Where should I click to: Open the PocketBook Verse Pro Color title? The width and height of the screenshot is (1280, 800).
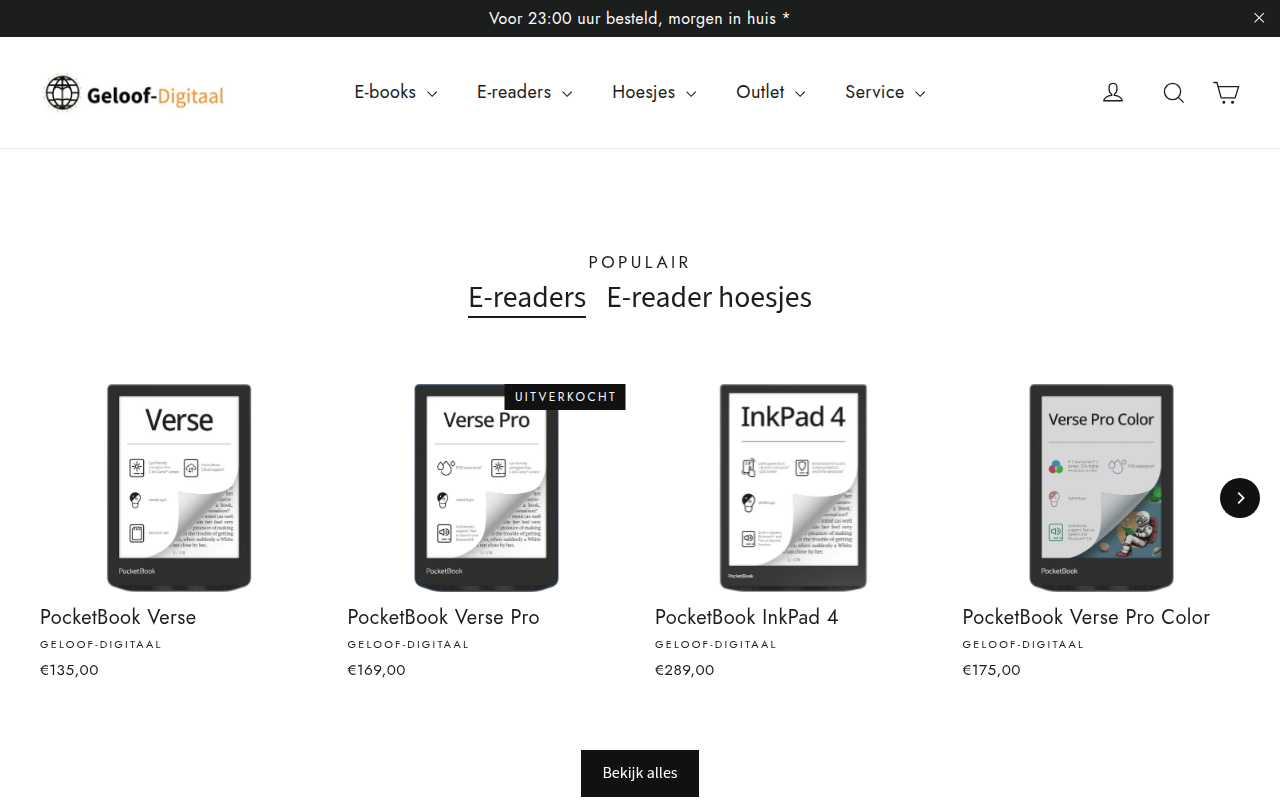pos(1086,617)
